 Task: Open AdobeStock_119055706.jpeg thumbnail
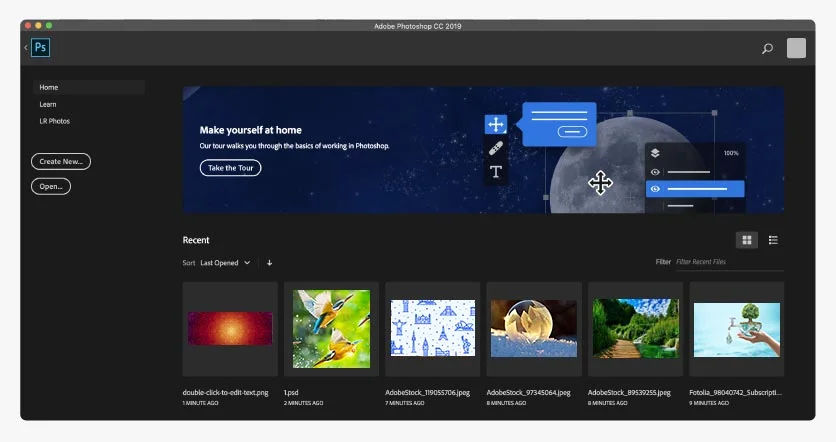(x=432, y=329)
